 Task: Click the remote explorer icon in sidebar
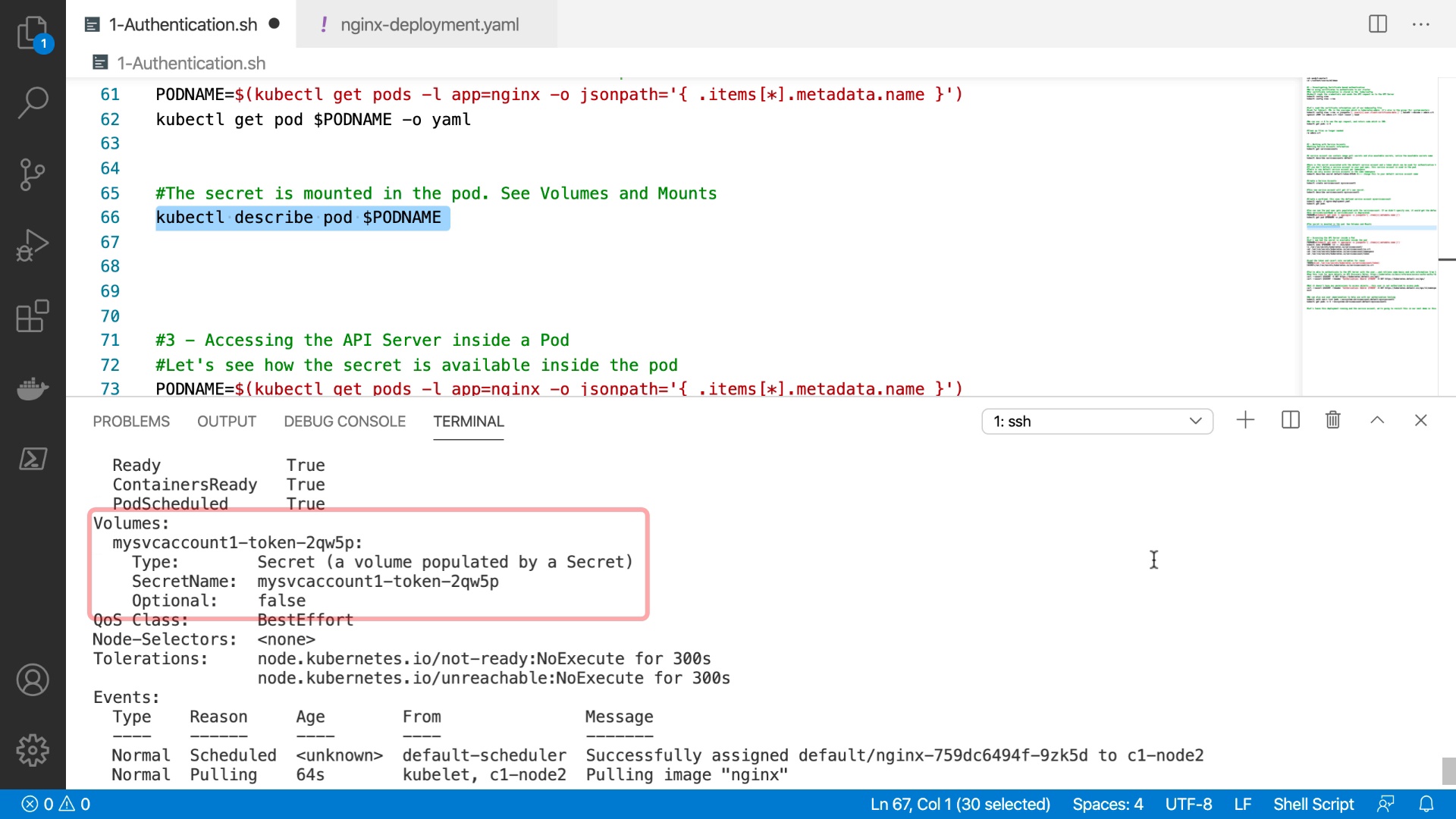(x=30, y=459)
